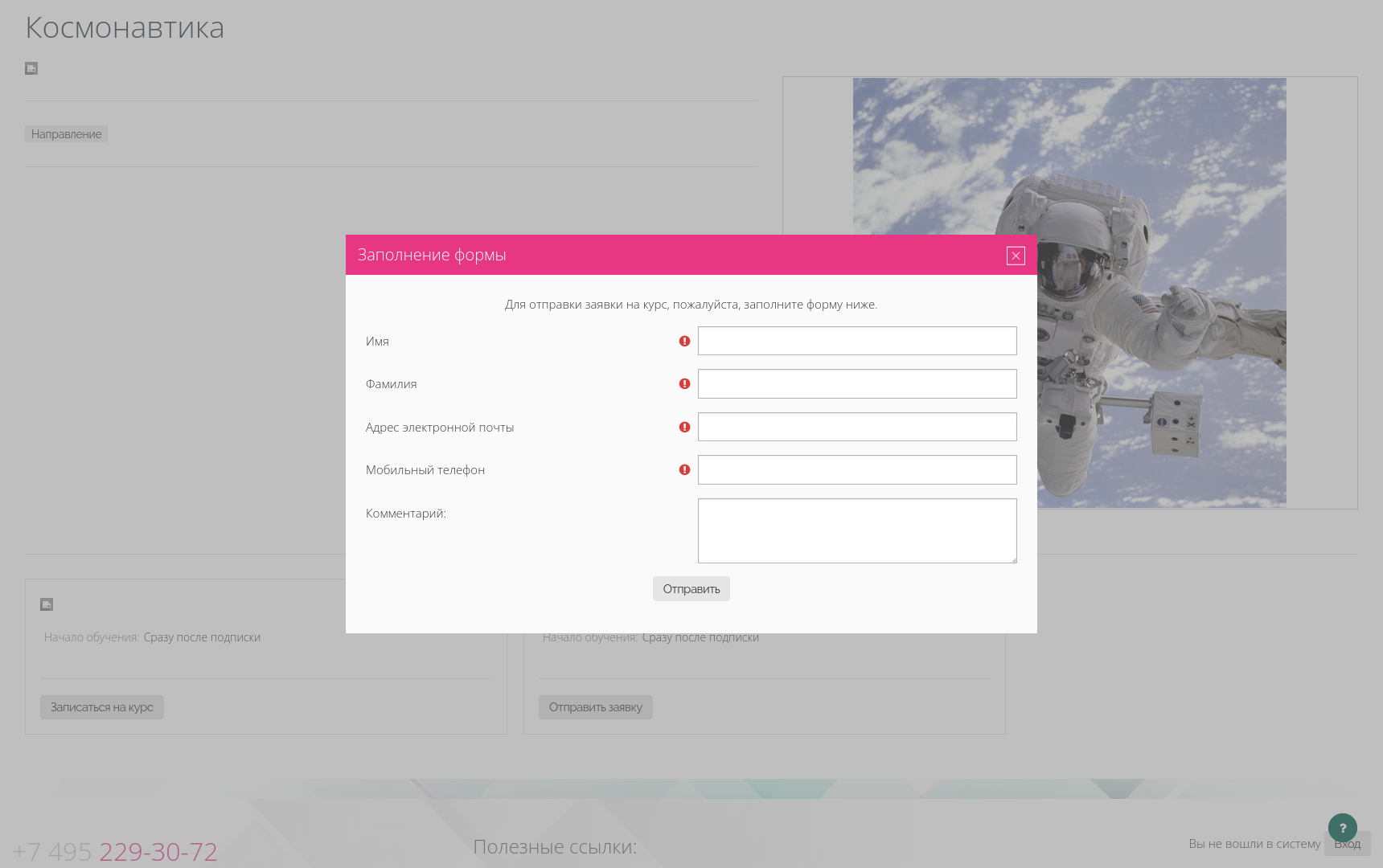Image resolution: width=1383 pixels, height=868 pixels.
Task: Click the small icon in the left course card
Action: pyautogui.click(x=47, y=604)
